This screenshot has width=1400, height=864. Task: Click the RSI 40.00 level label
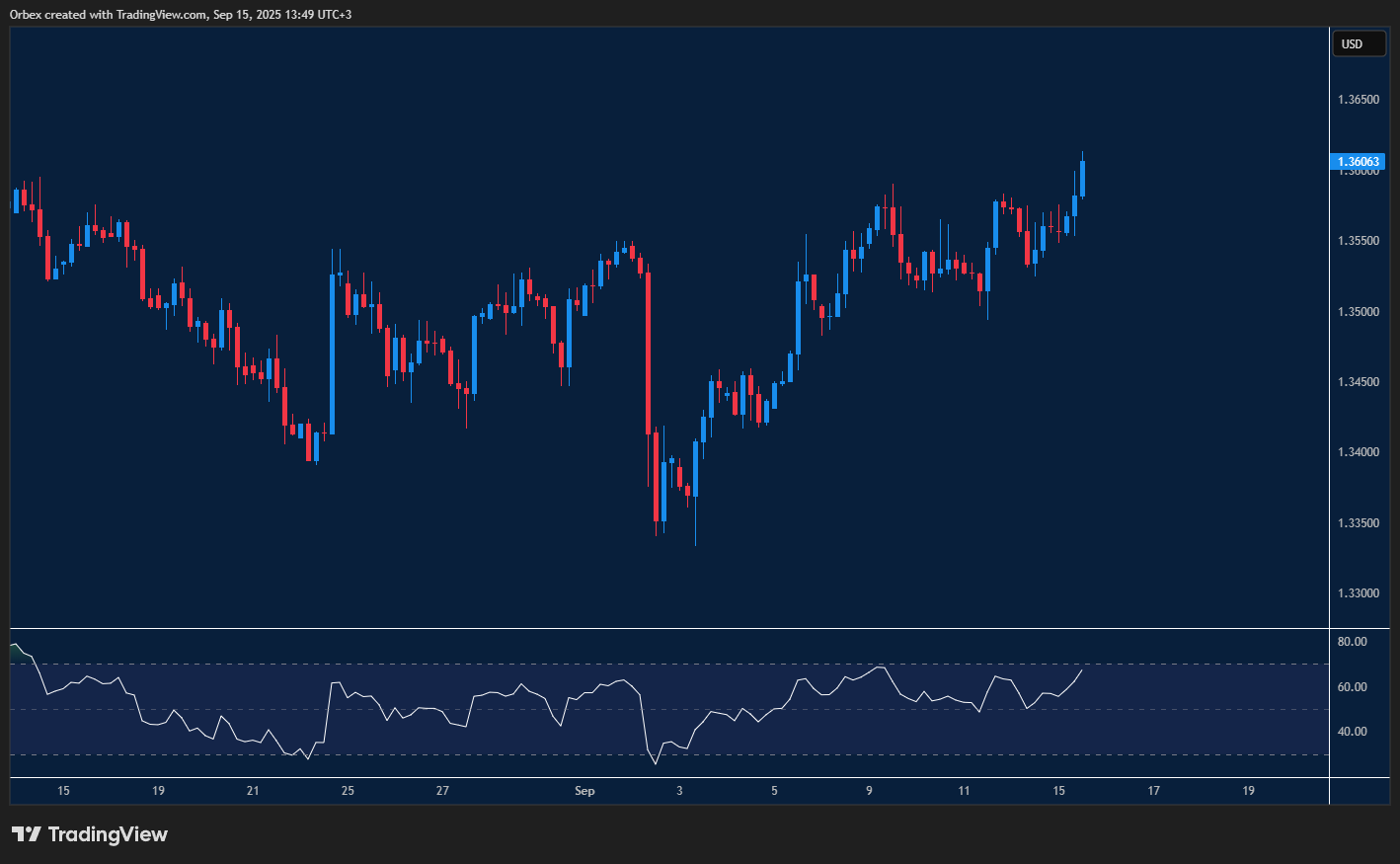tap(1354, 731)
